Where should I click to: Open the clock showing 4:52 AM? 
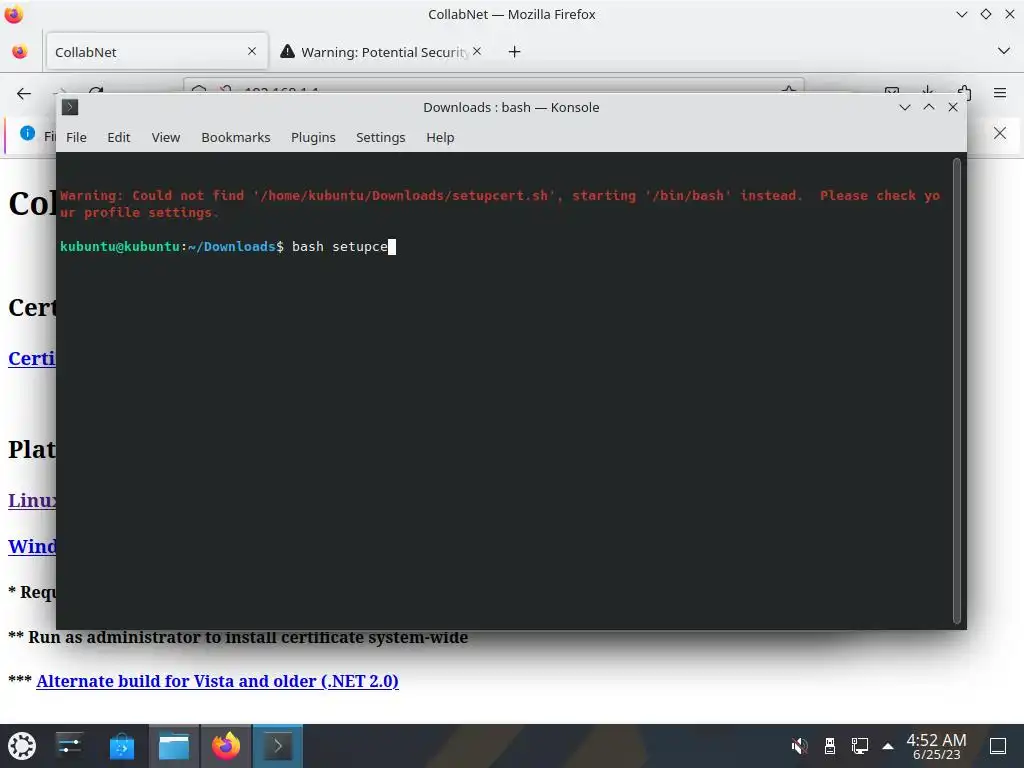pos(936,746)
